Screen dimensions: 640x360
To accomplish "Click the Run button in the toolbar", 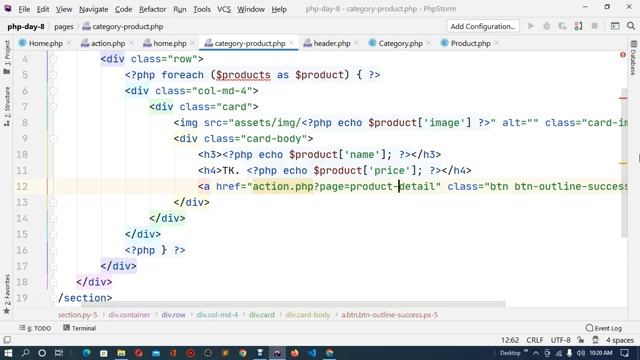I will (531, 26).
